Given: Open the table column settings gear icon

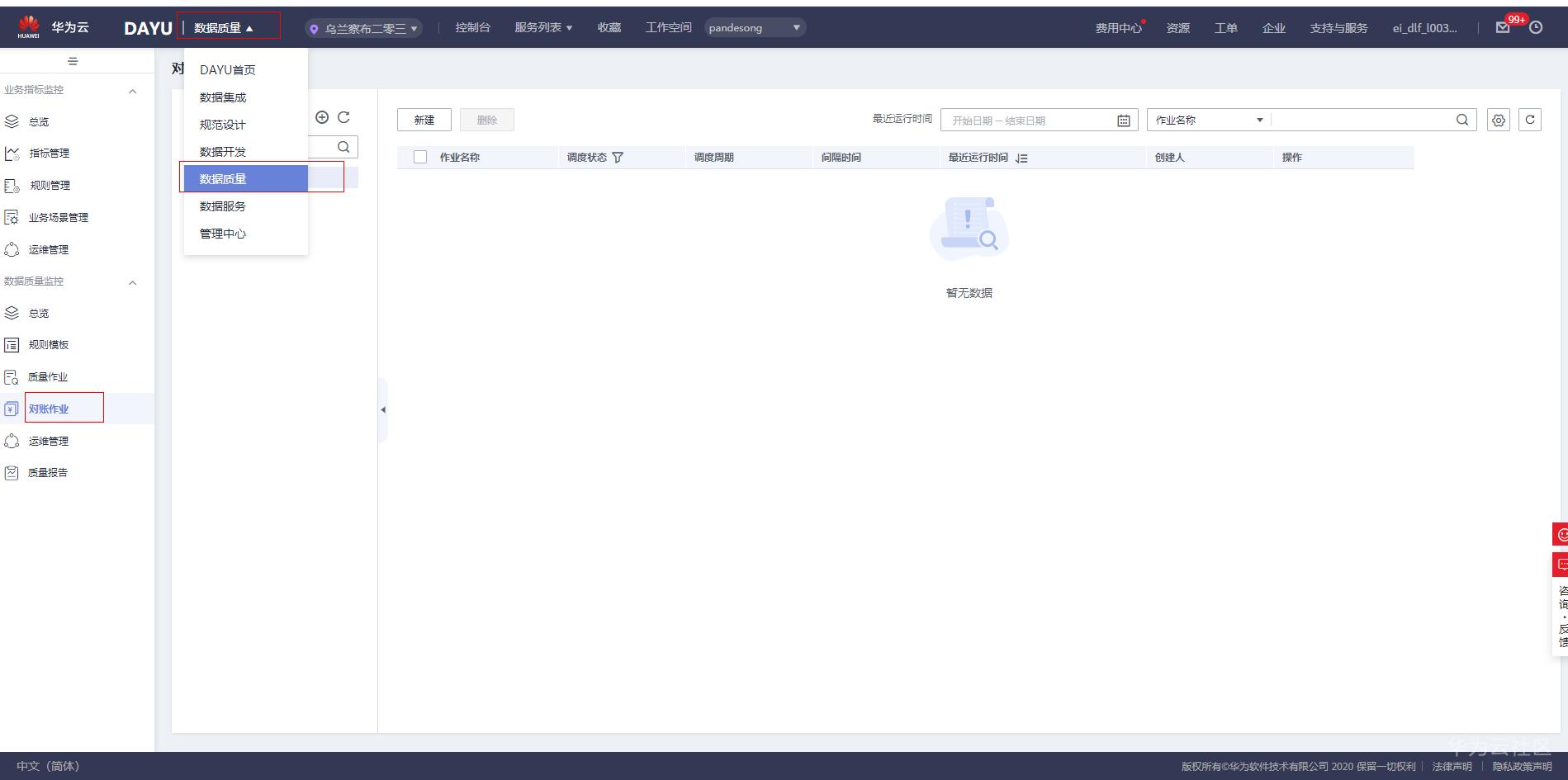Looking at the screenshot, I should 1498,119.
